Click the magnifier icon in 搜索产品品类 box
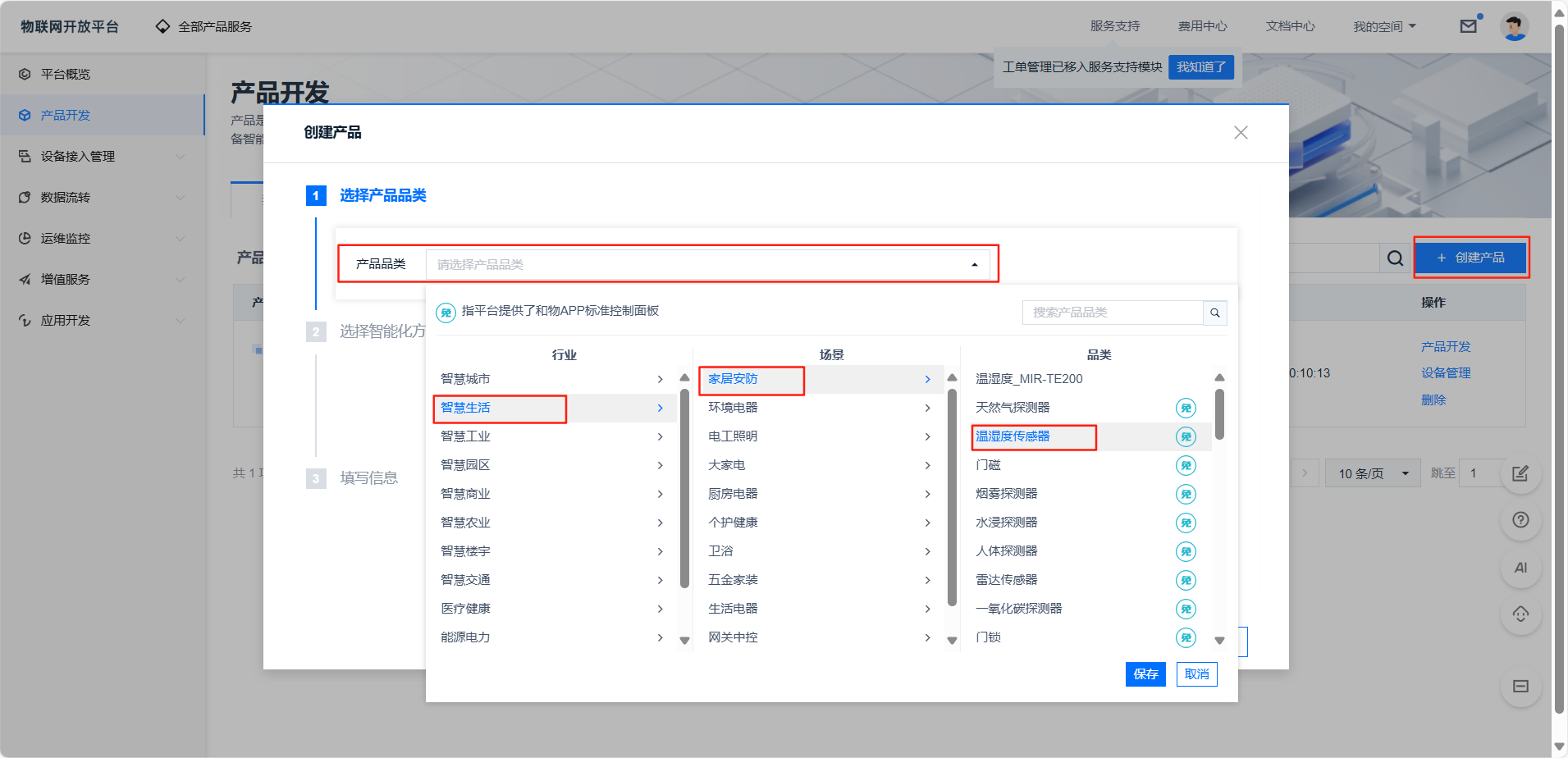Image resolution: width=1568 pixels, height=758 pixels. coord(1214,313)
